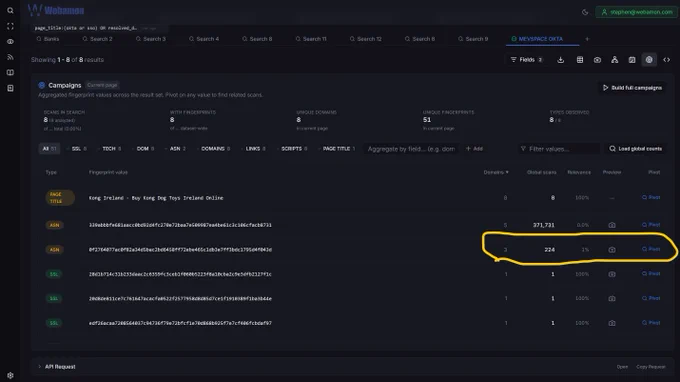Click the chart image view icon
This screenshot has height=382, width=680.
(632, 60)
